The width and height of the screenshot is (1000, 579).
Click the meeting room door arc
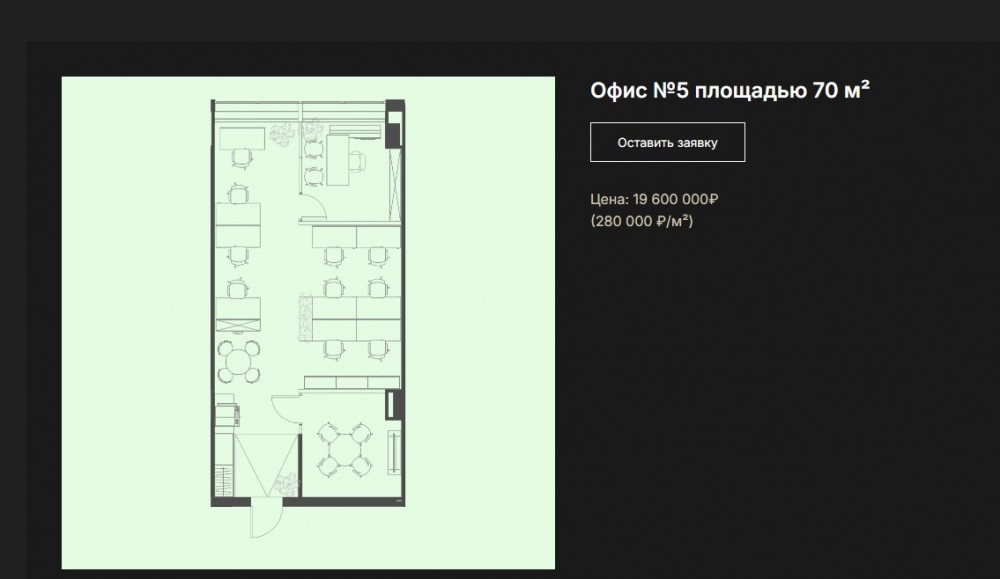click(286, 409)
